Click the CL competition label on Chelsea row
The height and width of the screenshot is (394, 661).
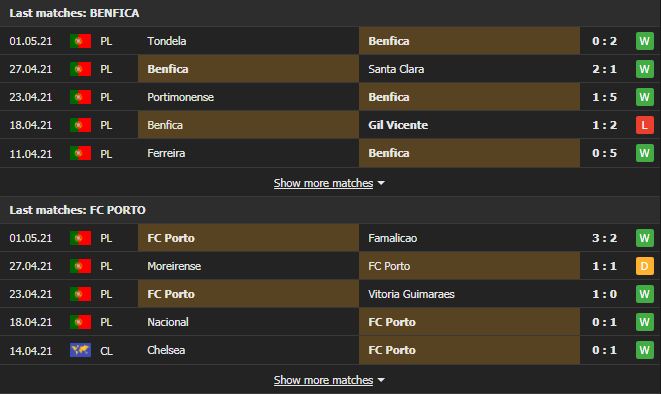point(106,351)
